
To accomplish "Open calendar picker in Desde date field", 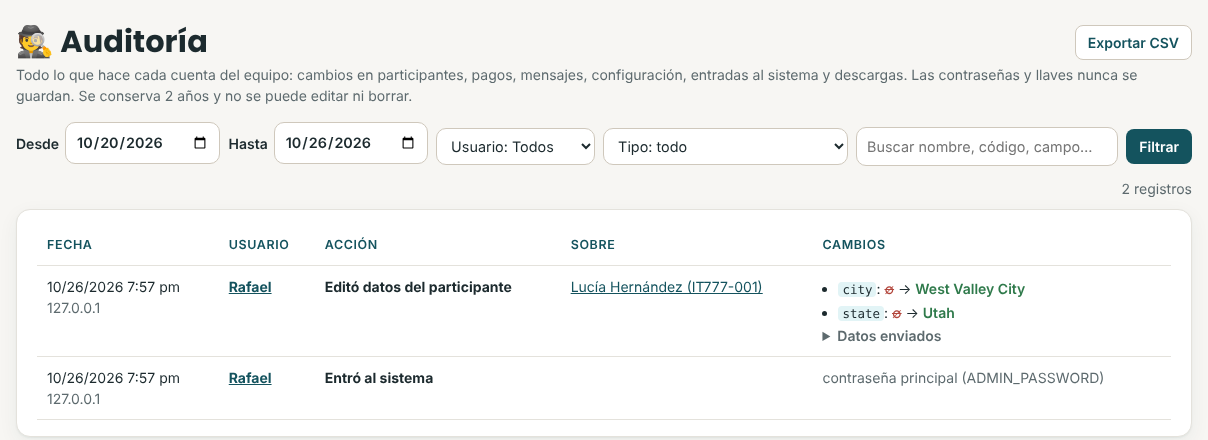I will [x=200, y=143].
